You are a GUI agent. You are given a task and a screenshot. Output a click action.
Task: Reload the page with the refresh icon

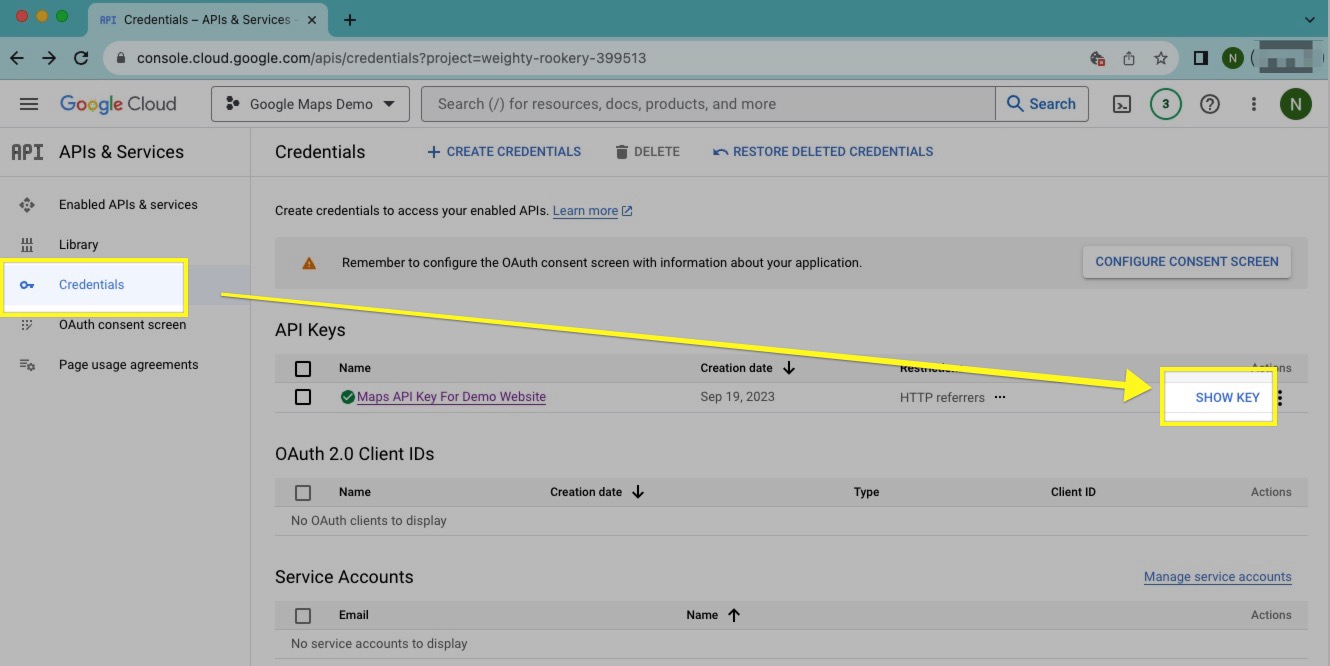click(x=81, y=58)
